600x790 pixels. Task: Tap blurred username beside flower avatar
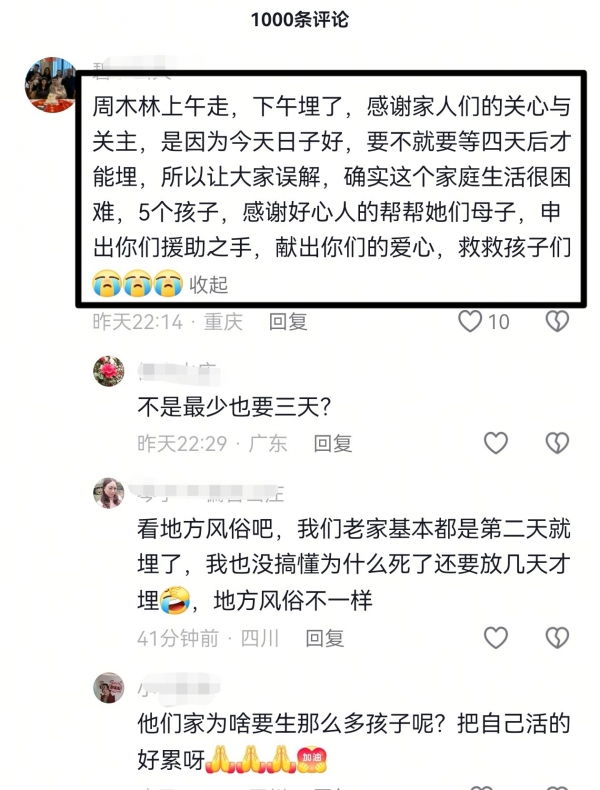click(x=179, y=373)
